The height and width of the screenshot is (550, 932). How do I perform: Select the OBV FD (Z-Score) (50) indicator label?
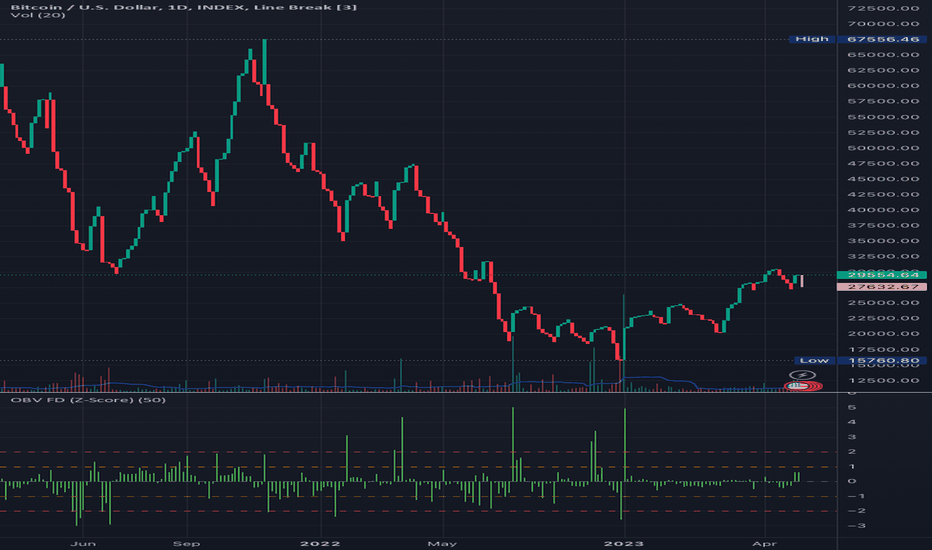click(88, 400)
